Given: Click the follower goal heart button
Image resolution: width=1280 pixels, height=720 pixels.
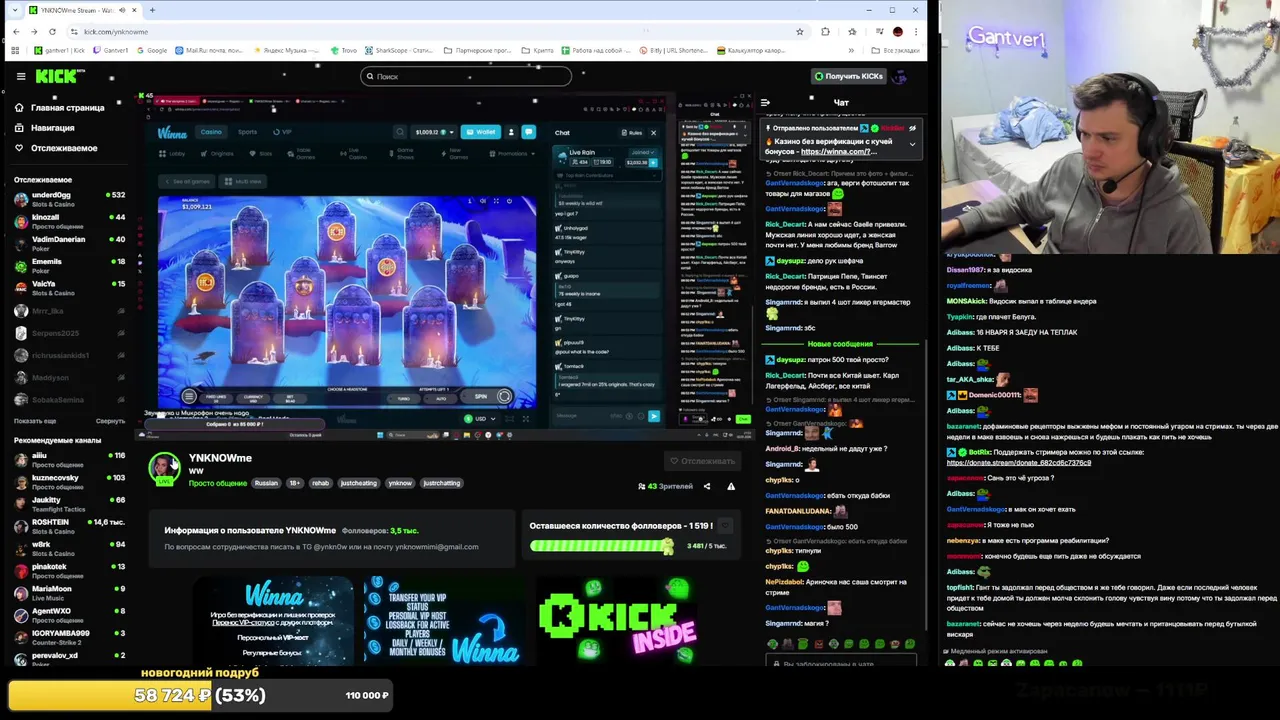Looking at the screenshot, I should [x=726, y=526].
